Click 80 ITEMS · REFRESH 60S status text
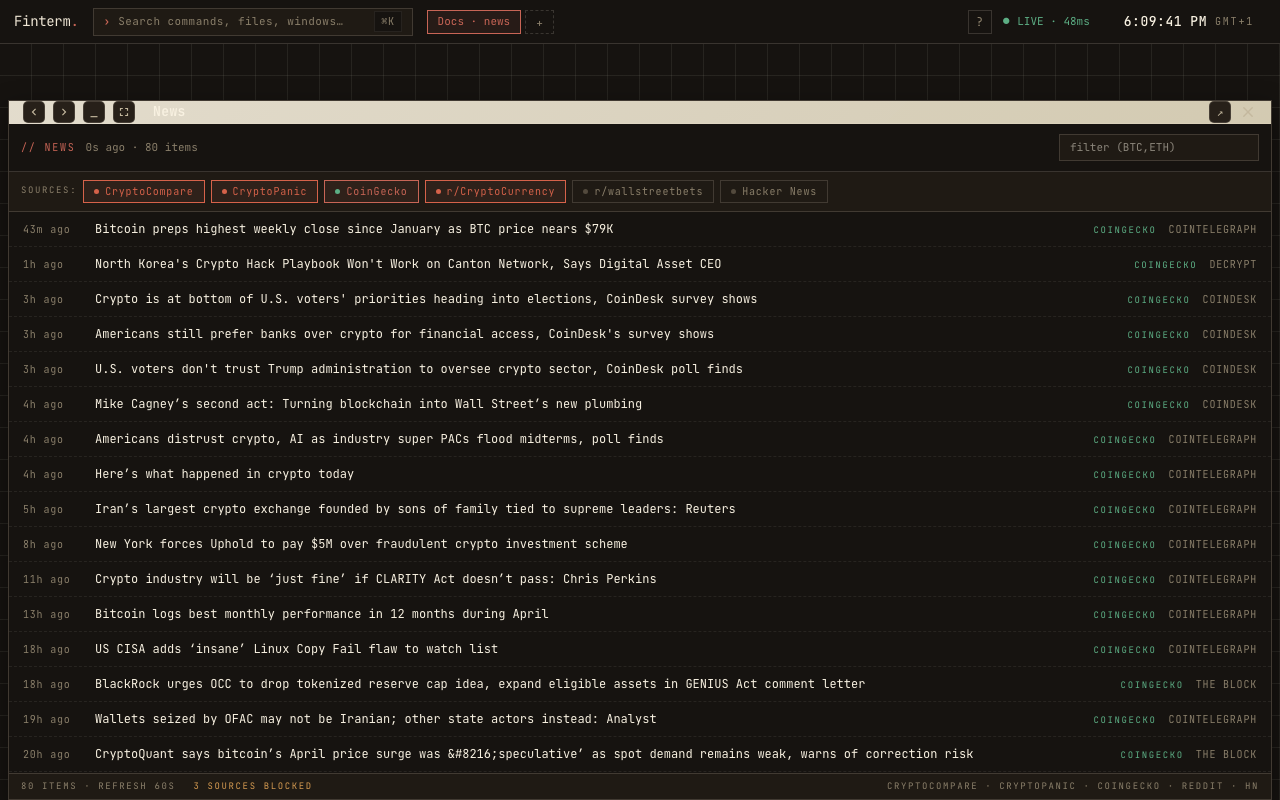 [98, 787]
